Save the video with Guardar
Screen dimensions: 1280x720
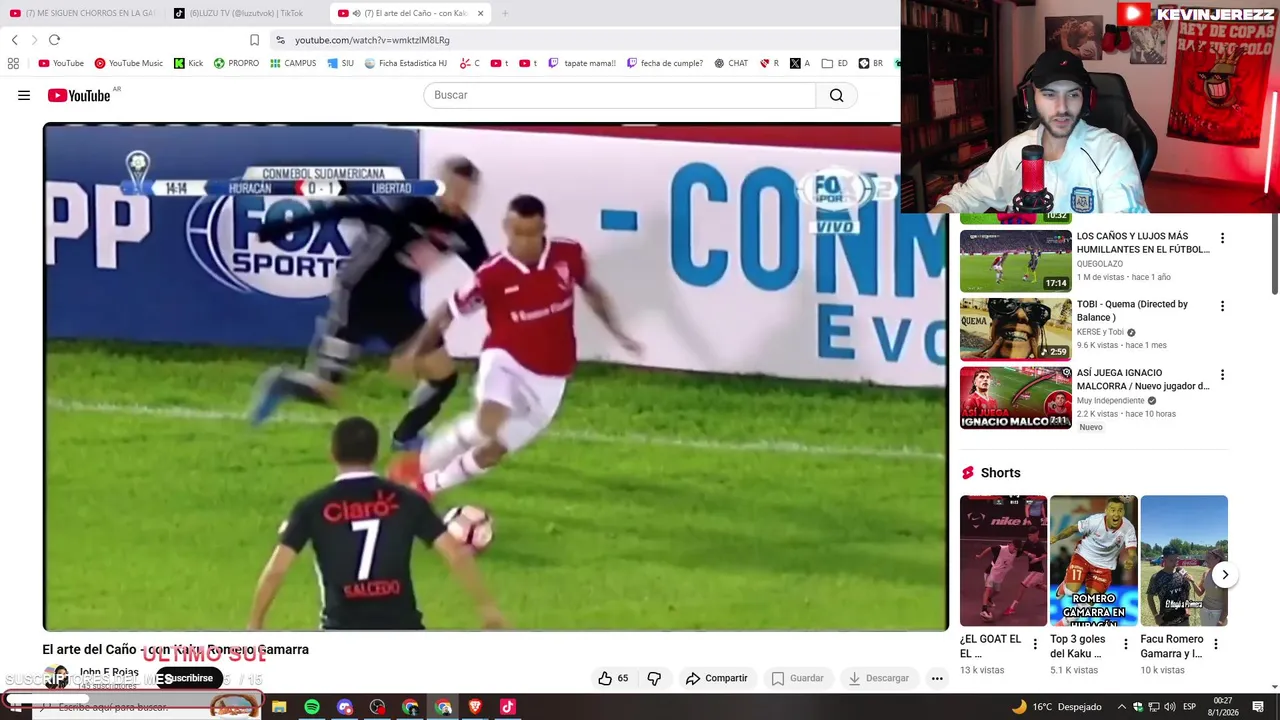point(797,678)
